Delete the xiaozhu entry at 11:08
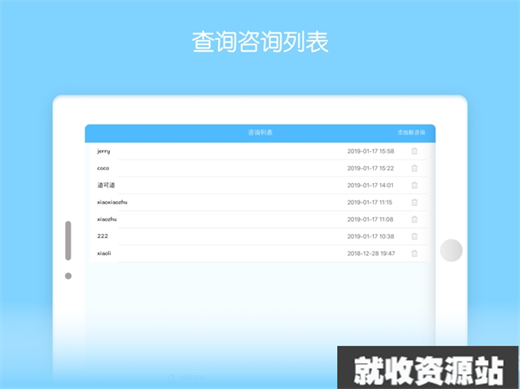The width and height of the screenshot is (520, 389). click(414, 219)
